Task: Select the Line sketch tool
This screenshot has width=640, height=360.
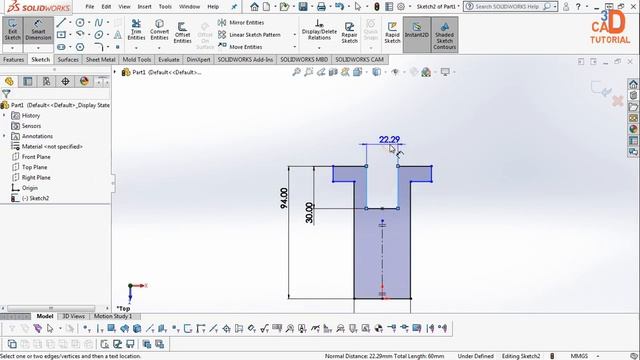Action: click(x=61, y=22)
